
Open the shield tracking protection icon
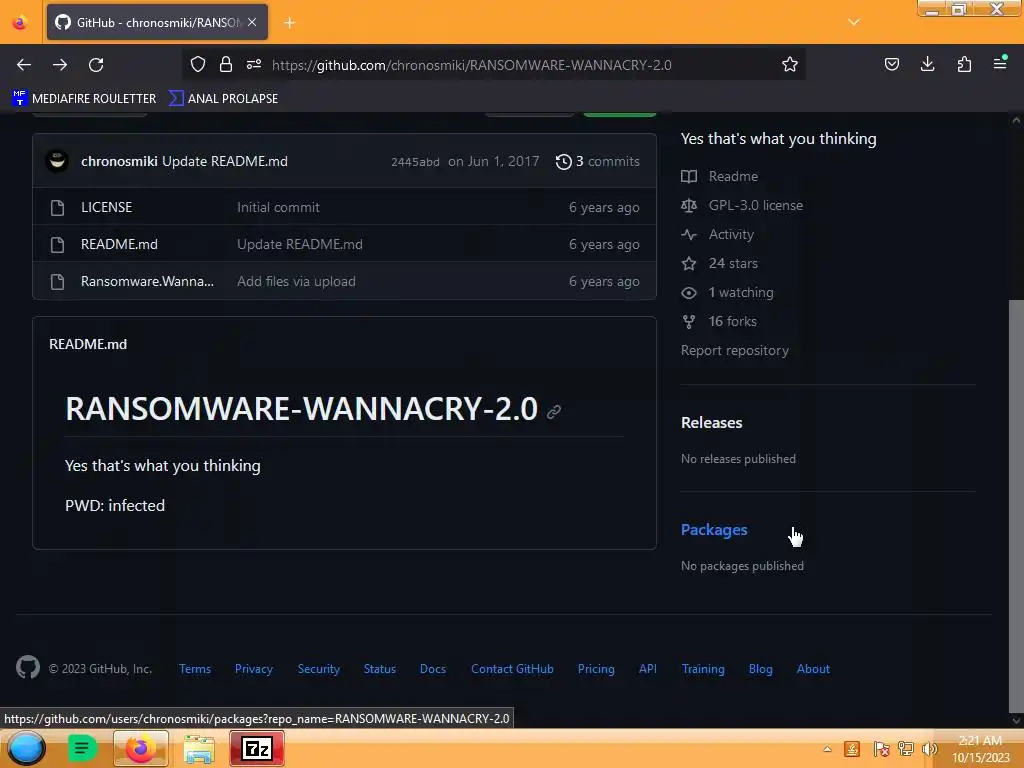[198, 64]
